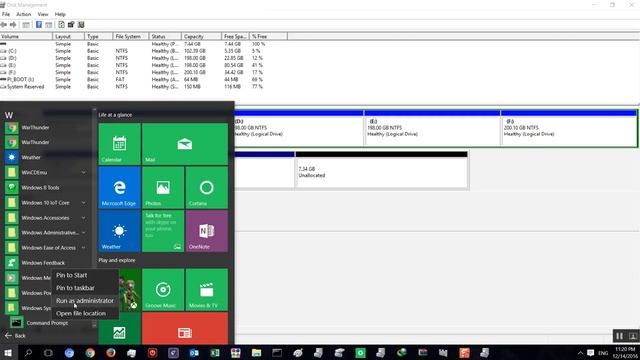Sort by the File System column header
This screenshot has height=360, width=640.
(x=130, y=36)
